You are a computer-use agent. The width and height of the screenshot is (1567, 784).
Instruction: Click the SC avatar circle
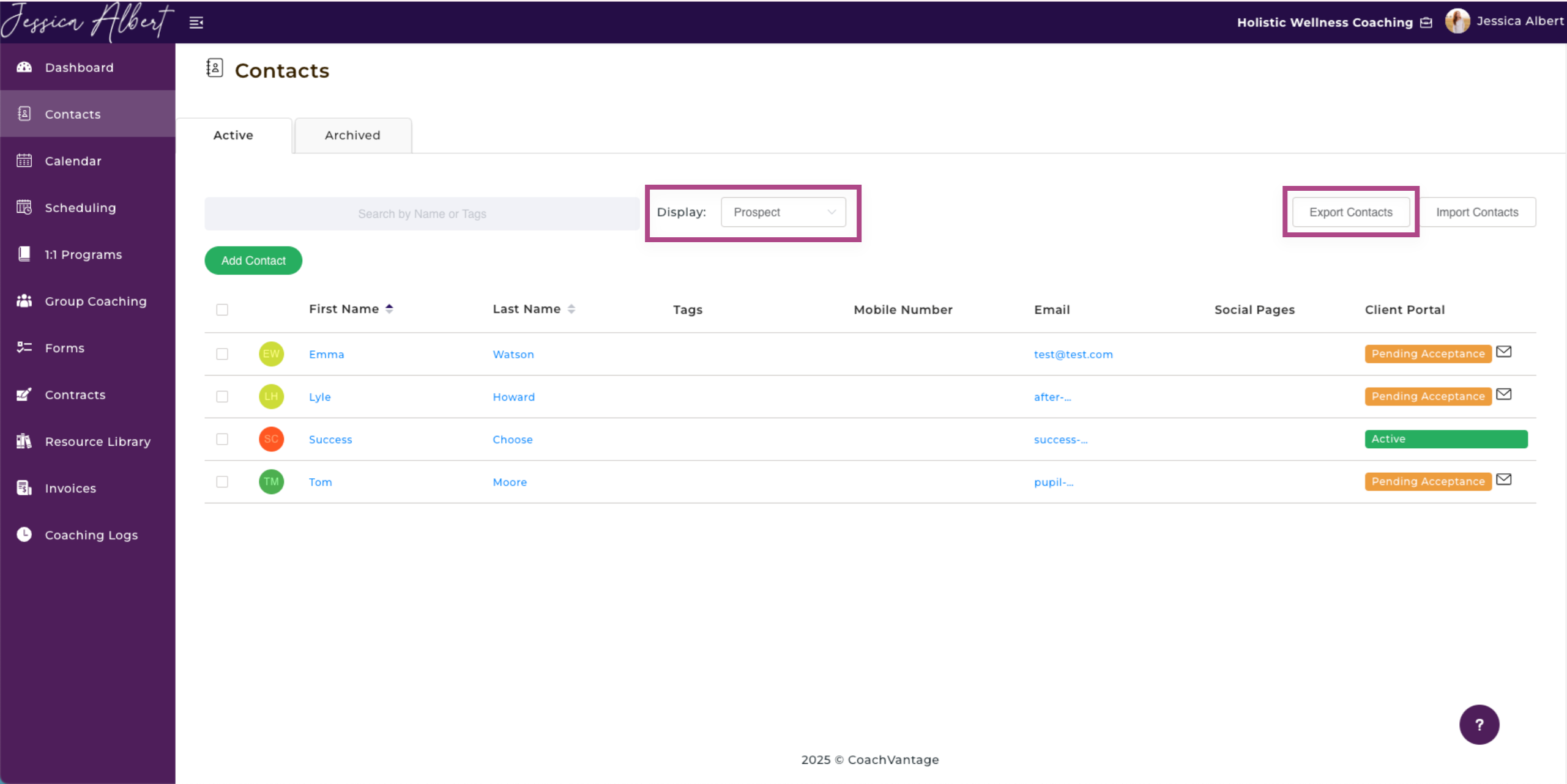click(x=271, y=439)
